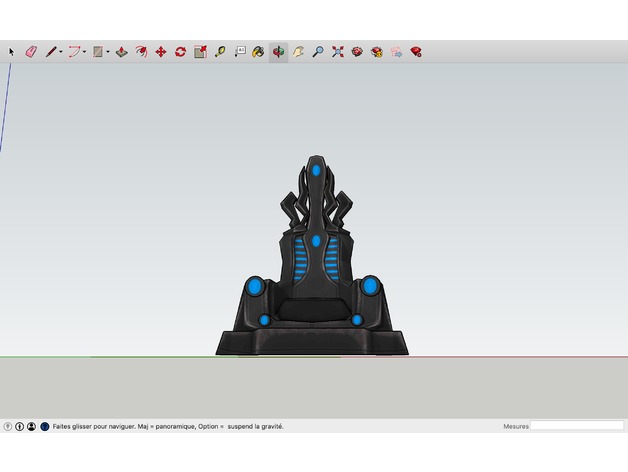Click the black throne model in viewport
This screenshot has height=472, width=628.
pyautogui.click(x=312, y=256)
